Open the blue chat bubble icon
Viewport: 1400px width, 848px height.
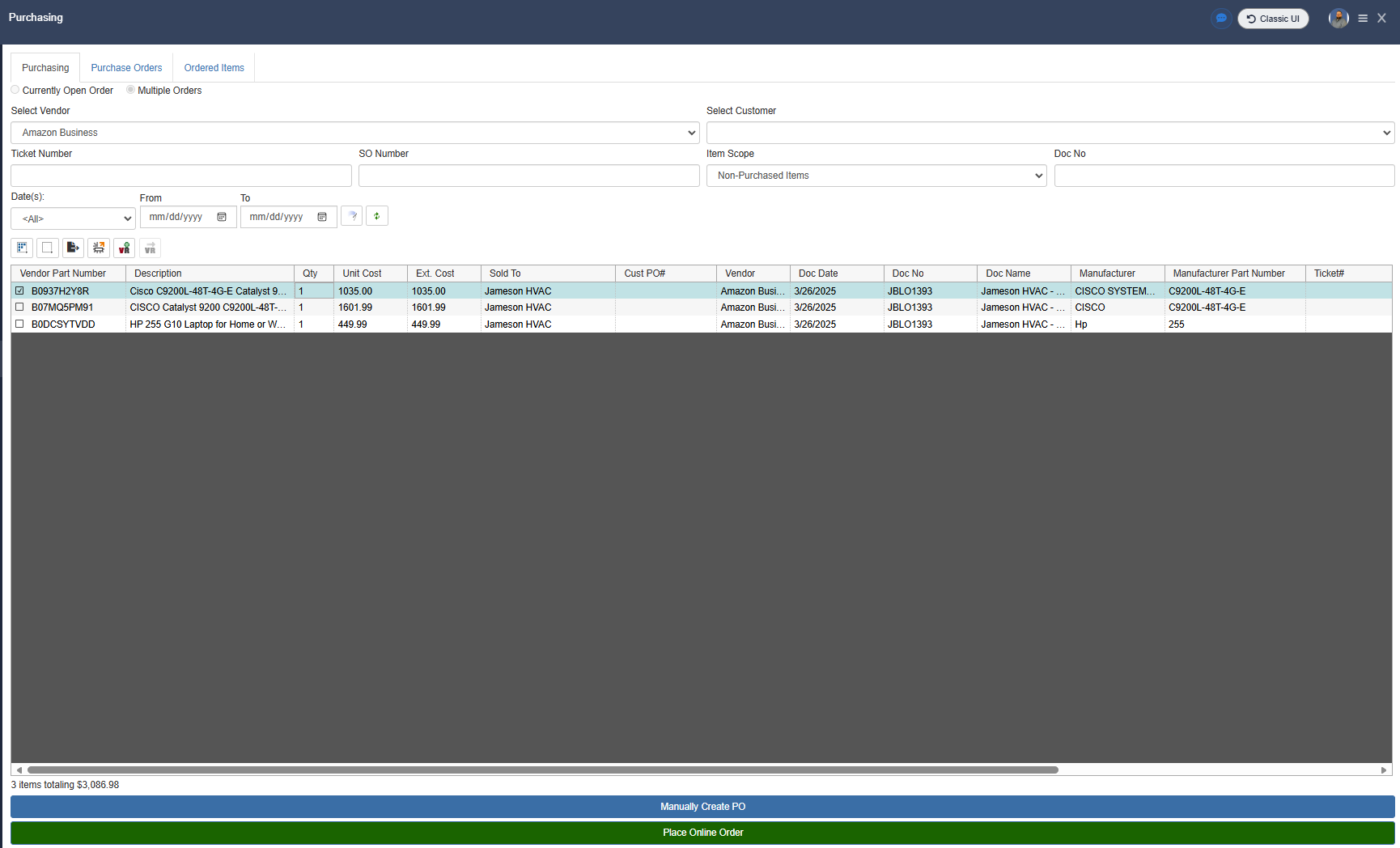pos(1221,19)
